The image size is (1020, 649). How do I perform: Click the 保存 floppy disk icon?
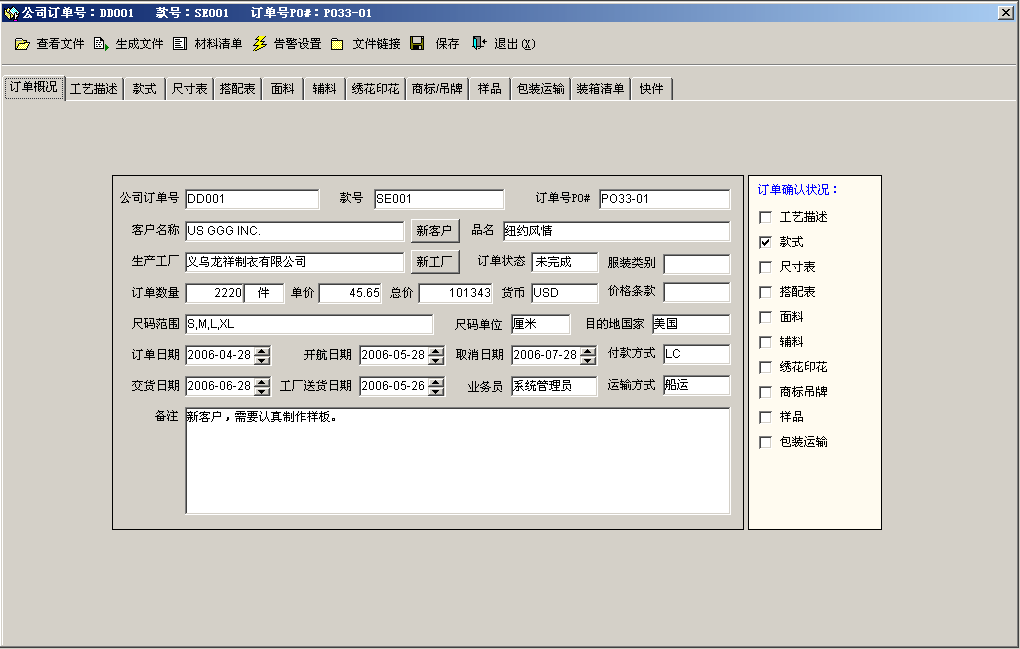(417, 43)
